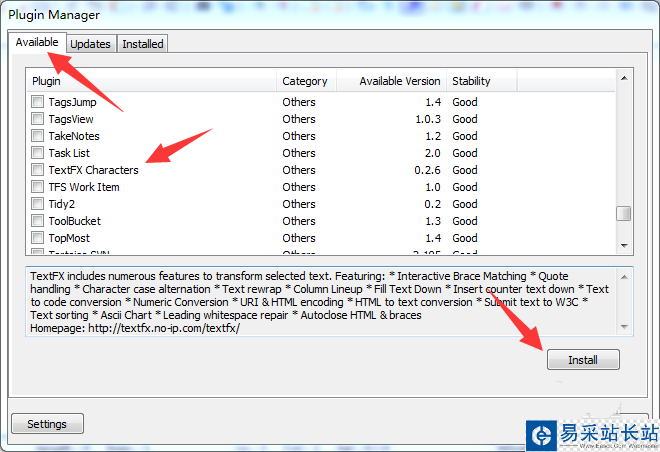Select the TFS Work Item plugin name
Viewport: 660px width, 452px height.
[x=84, y=187]
